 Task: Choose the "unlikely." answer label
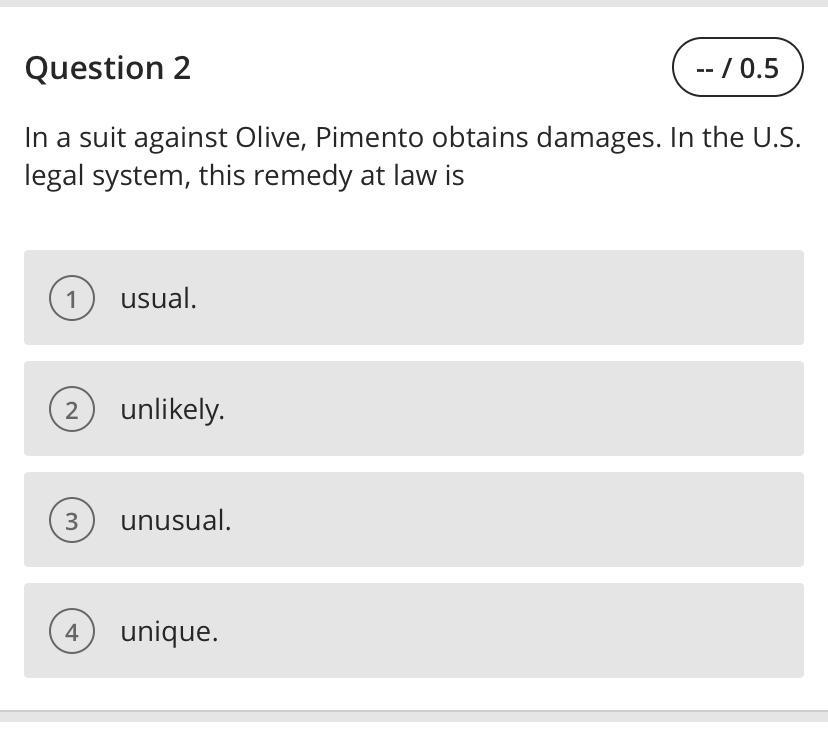coord(172,409)
